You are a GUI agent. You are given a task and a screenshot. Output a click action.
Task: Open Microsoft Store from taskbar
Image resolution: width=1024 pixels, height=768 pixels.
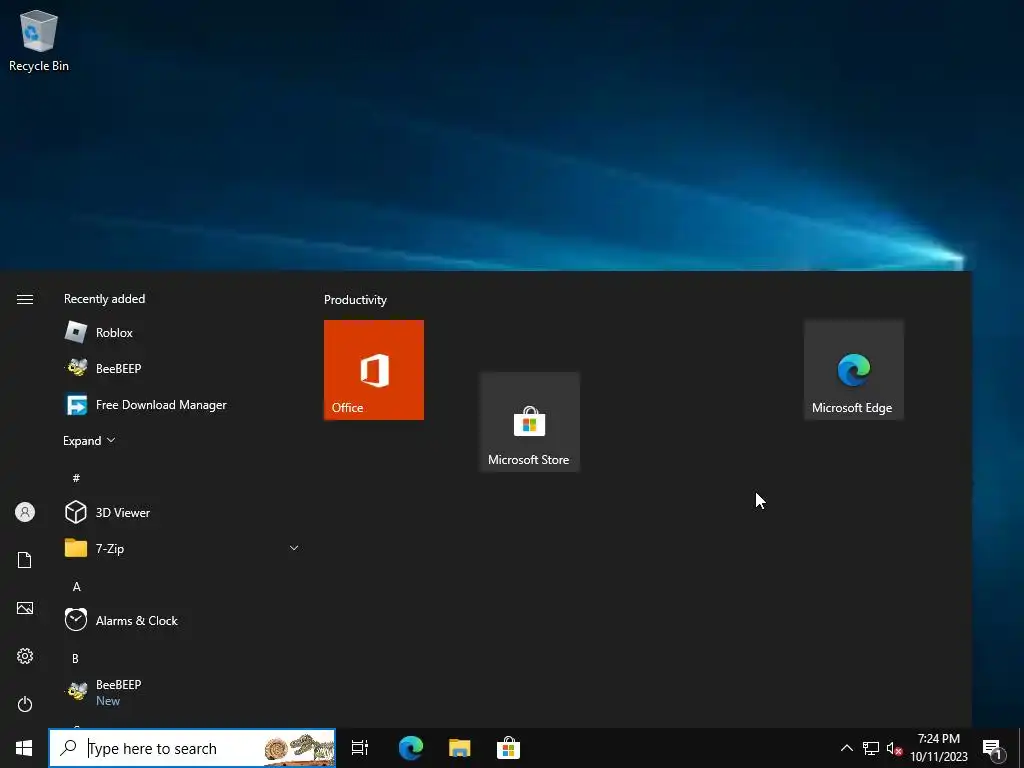pyautogui.click(x=508, y=748)
